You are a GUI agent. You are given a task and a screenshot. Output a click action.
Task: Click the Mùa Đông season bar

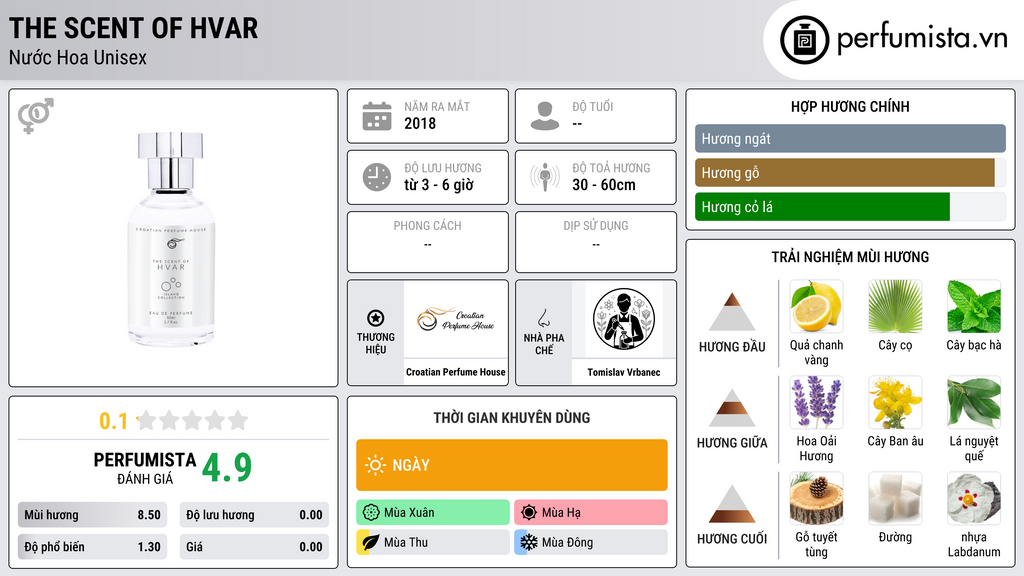coord(591,542)
